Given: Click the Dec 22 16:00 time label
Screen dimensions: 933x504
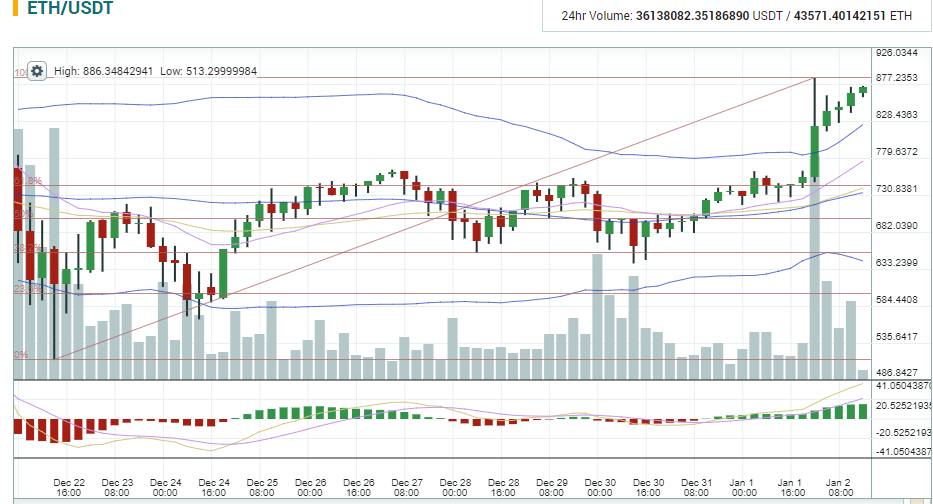Looking at the screenshot, I should 69,487.
